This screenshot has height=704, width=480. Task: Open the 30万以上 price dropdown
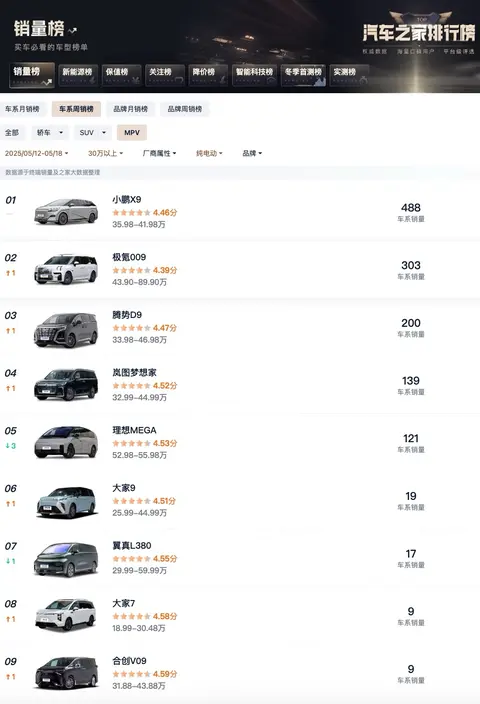(106, 154)
